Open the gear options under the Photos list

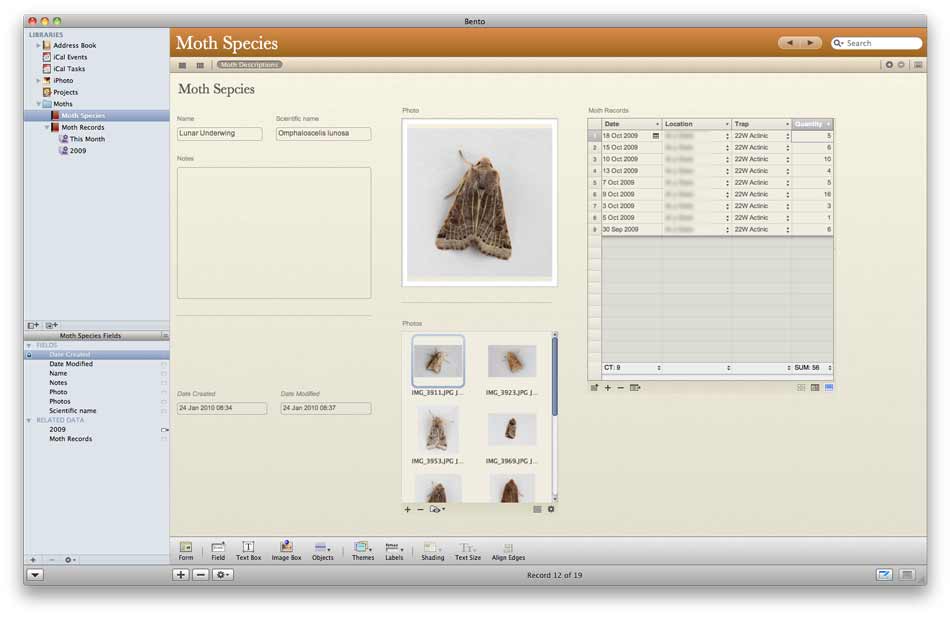click(551, 509)
